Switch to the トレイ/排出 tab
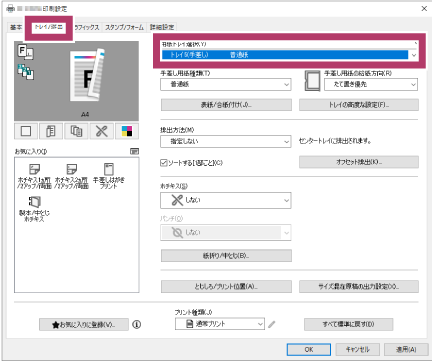432x362 pixels. point(49,27)
